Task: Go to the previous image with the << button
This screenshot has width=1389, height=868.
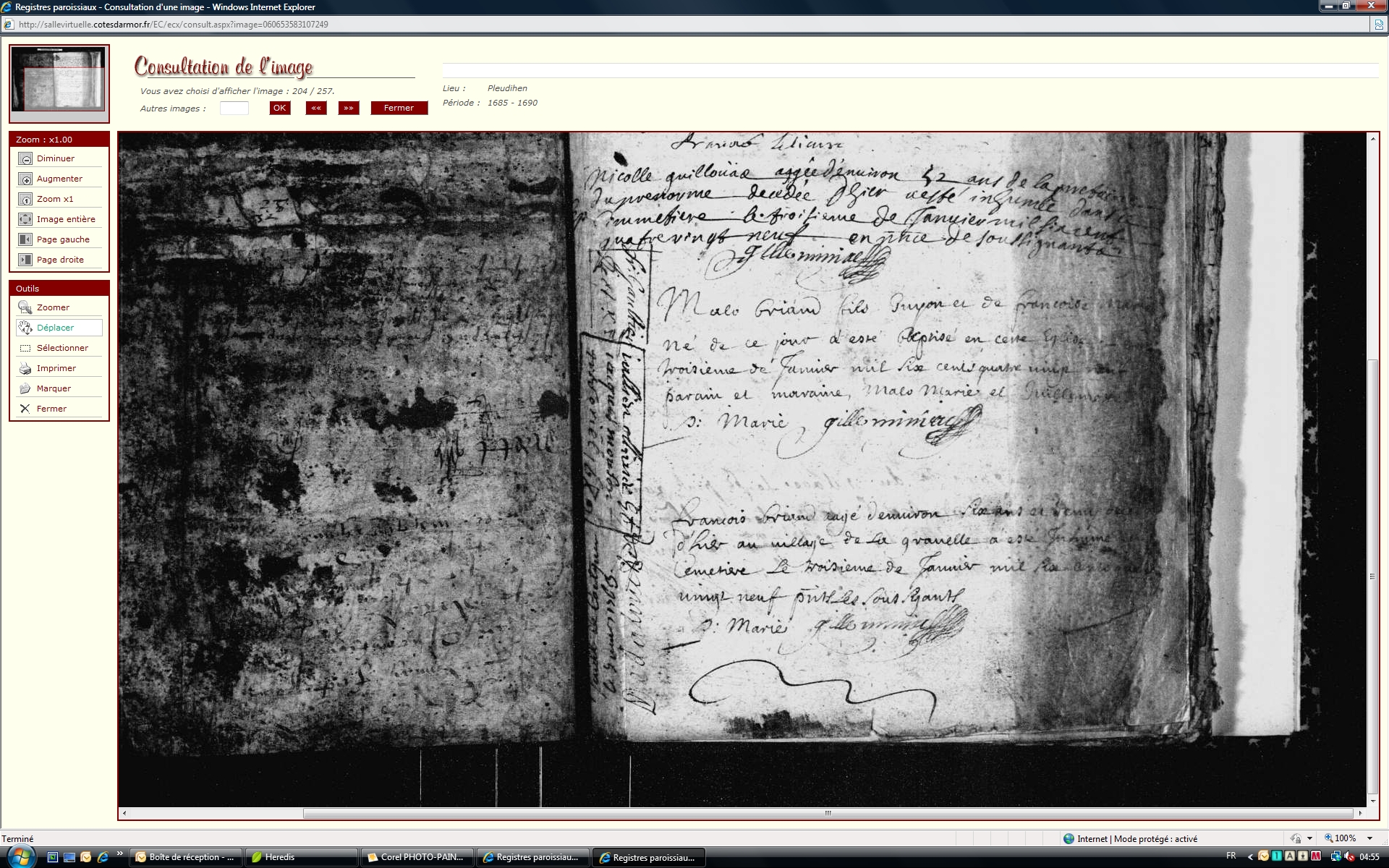Action: click(x=316, y=108)
